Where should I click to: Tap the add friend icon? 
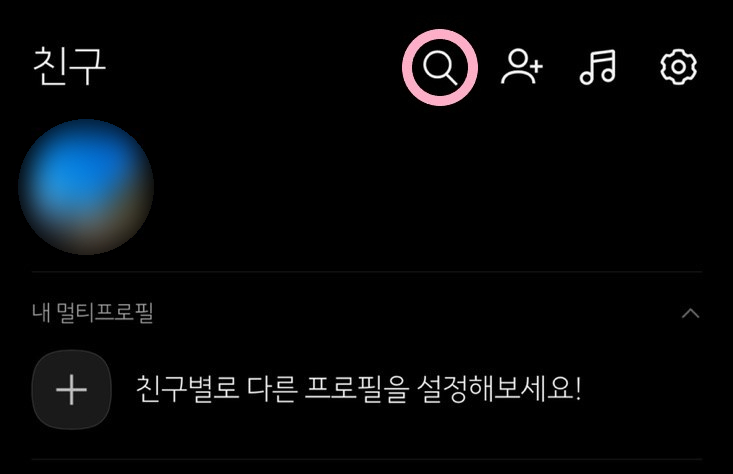pyautogui.click(x=522, y=67)
